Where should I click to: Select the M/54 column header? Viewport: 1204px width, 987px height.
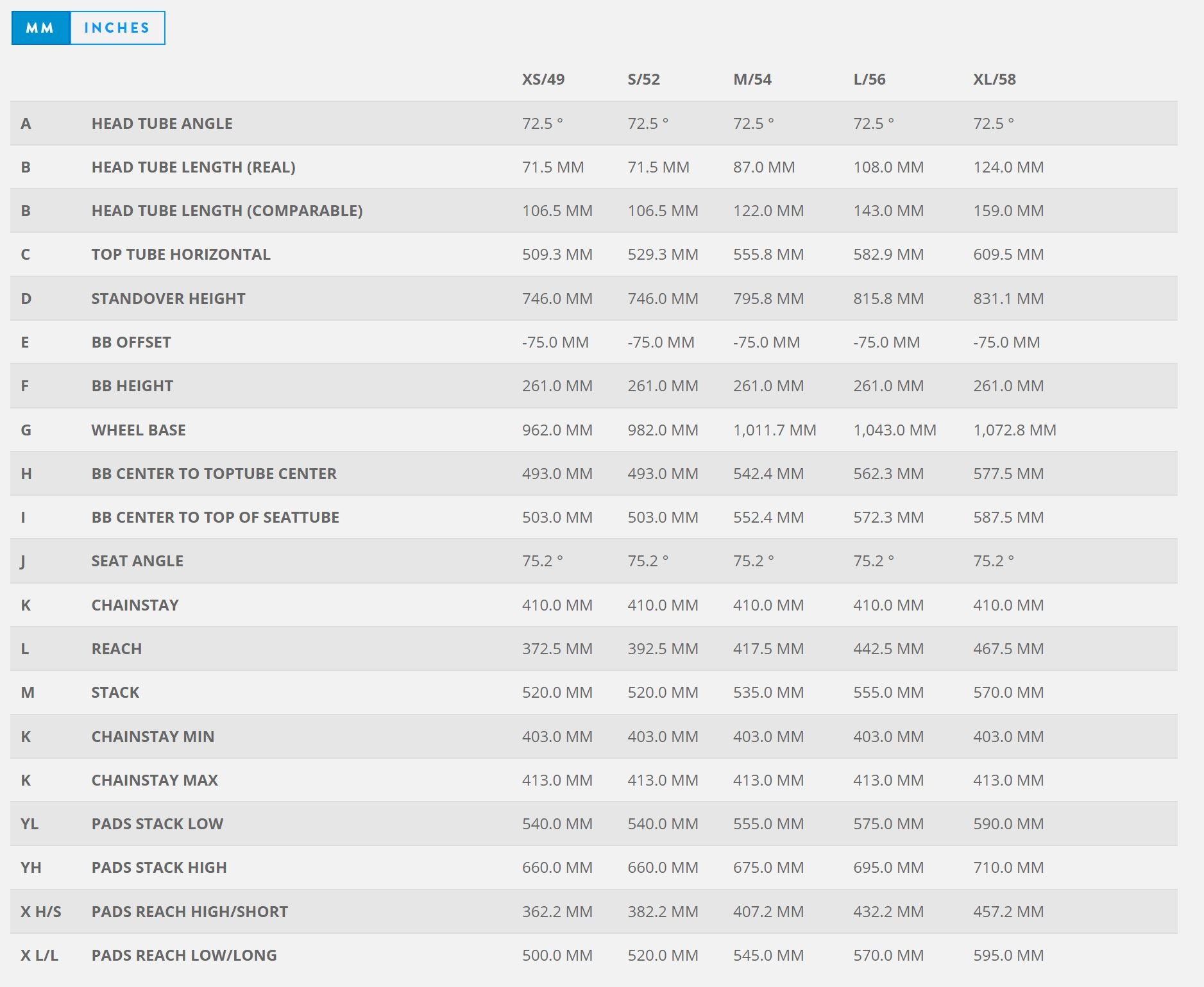pyautogui.click(x=752, y=80)
